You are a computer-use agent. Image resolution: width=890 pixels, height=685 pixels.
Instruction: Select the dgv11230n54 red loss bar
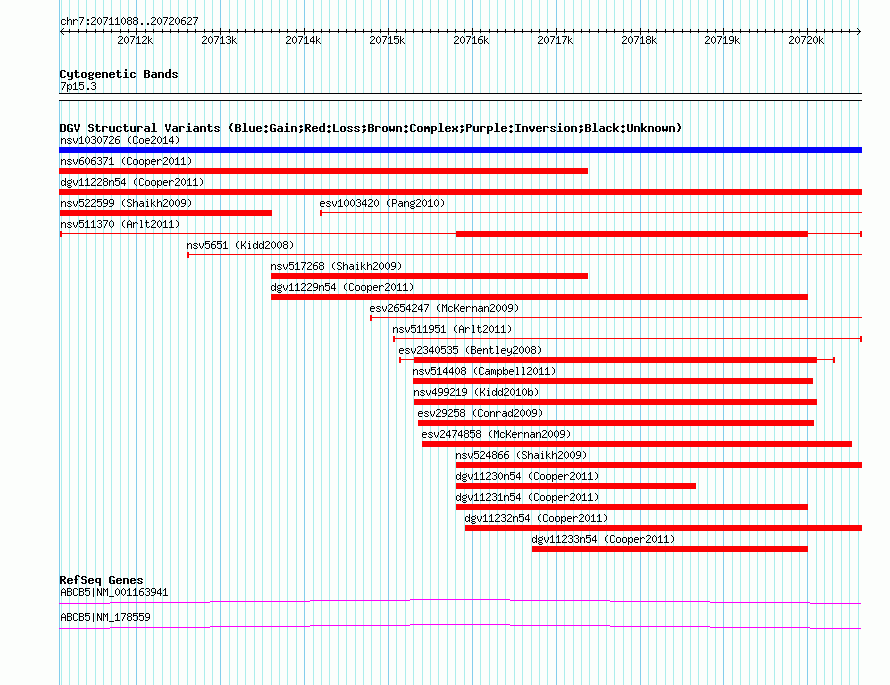pyautogui.click(x=576, y=486)
